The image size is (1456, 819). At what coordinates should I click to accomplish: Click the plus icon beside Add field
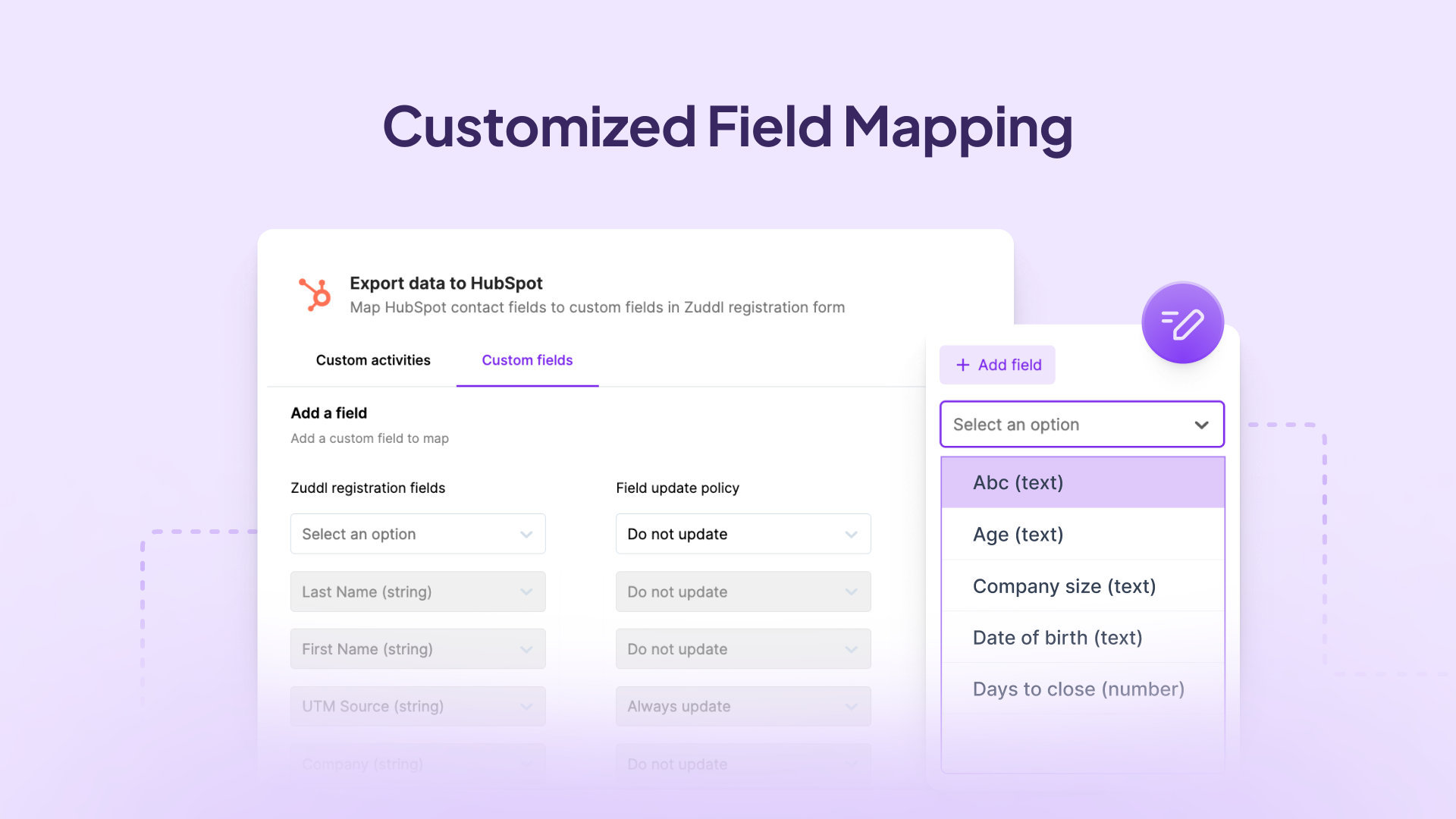click(962, 365)
